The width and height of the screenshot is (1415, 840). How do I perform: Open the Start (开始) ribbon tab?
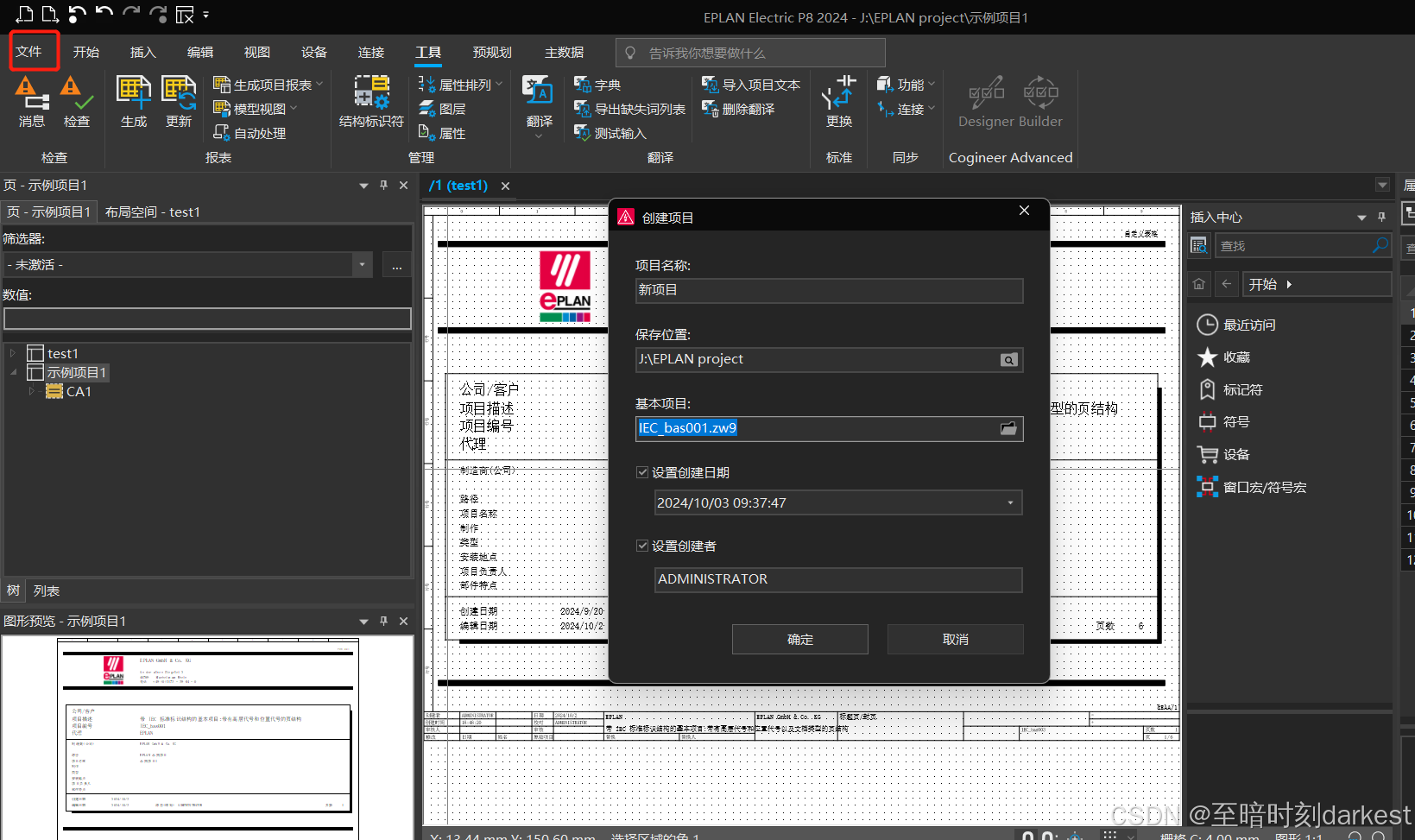coord(86,52)
